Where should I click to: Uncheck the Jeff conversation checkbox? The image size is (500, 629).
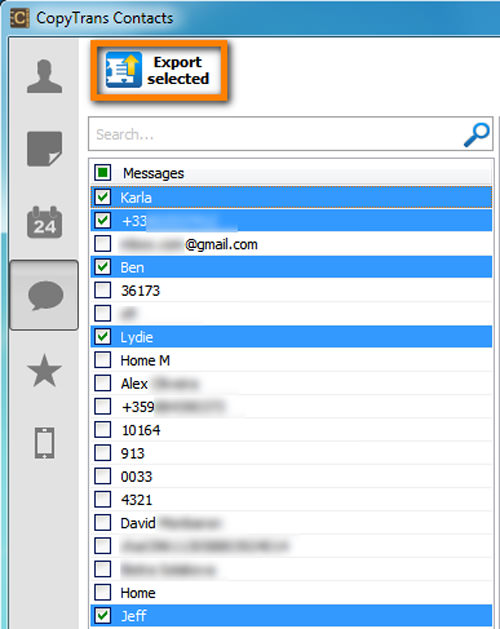[x=103, y=615]
